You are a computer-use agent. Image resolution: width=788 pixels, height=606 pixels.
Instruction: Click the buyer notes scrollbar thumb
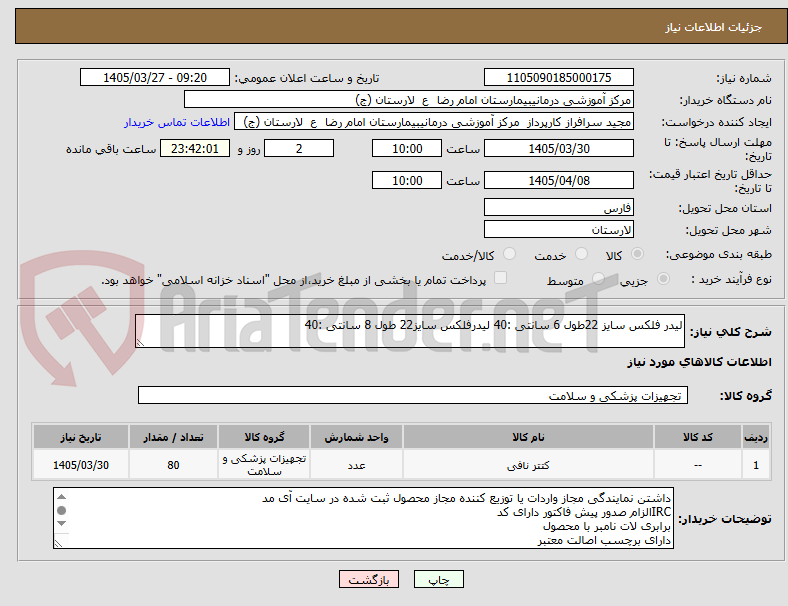[x=61, y=511]
